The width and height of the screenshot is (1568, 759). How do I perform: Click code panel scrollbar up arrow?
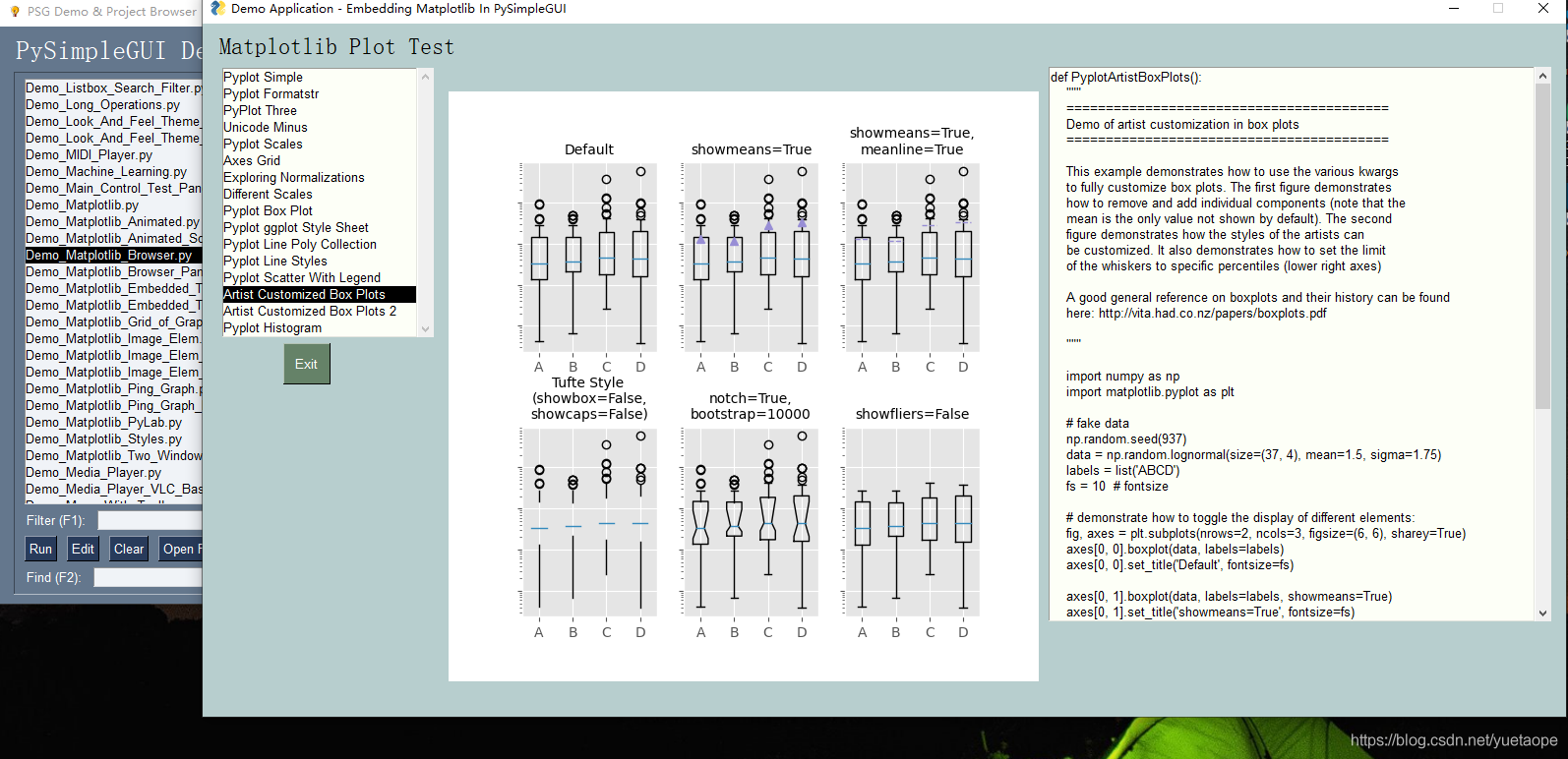(x=1542, y=76)
